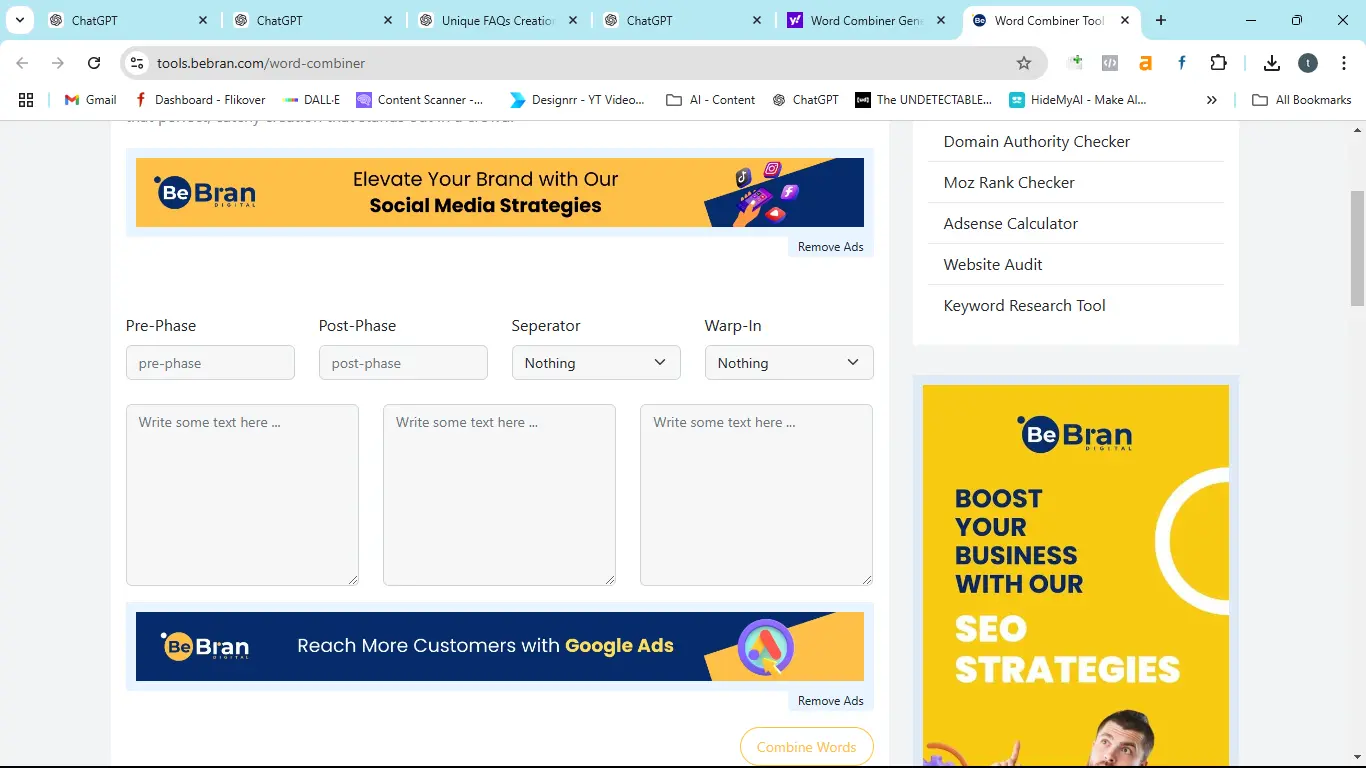Open the Warp-In dropdown
The width and height of the screenshot is (1366, 768).
789,363
